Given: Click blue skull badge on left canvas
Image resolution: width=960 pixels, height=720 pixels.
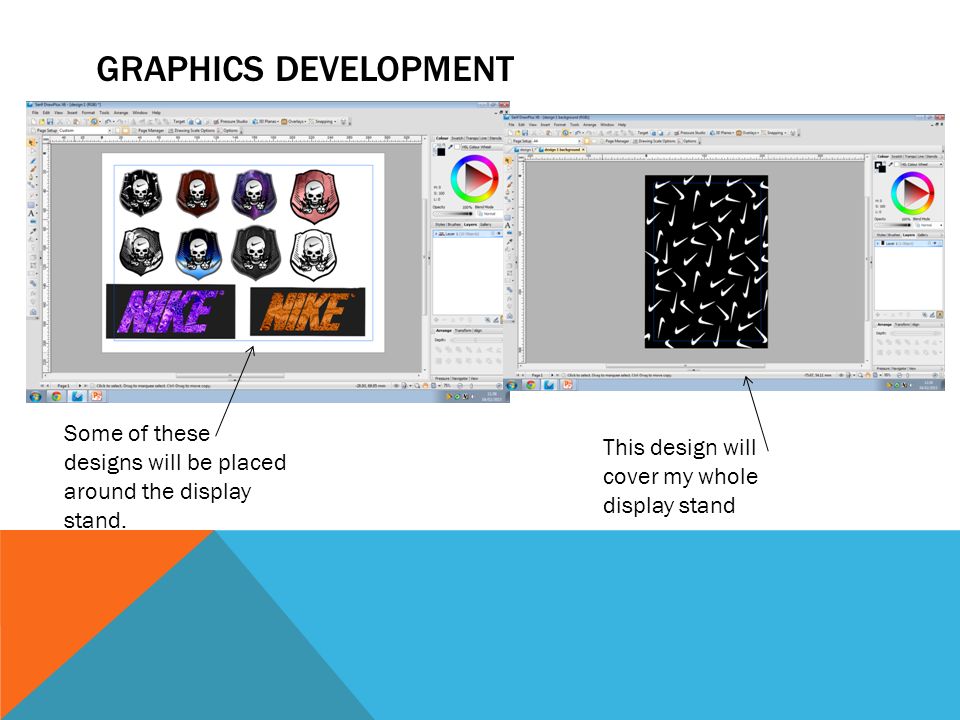Looking at the screenshot, I should click(198, 254).
